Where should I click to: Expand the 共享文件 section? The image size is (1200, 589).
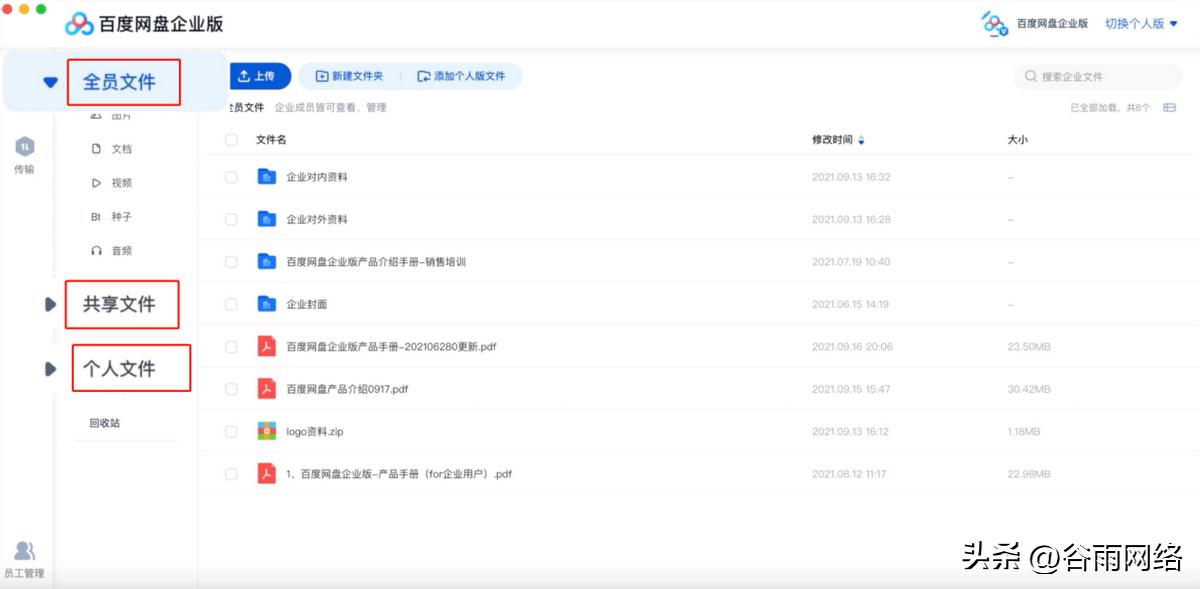(52, 305)
